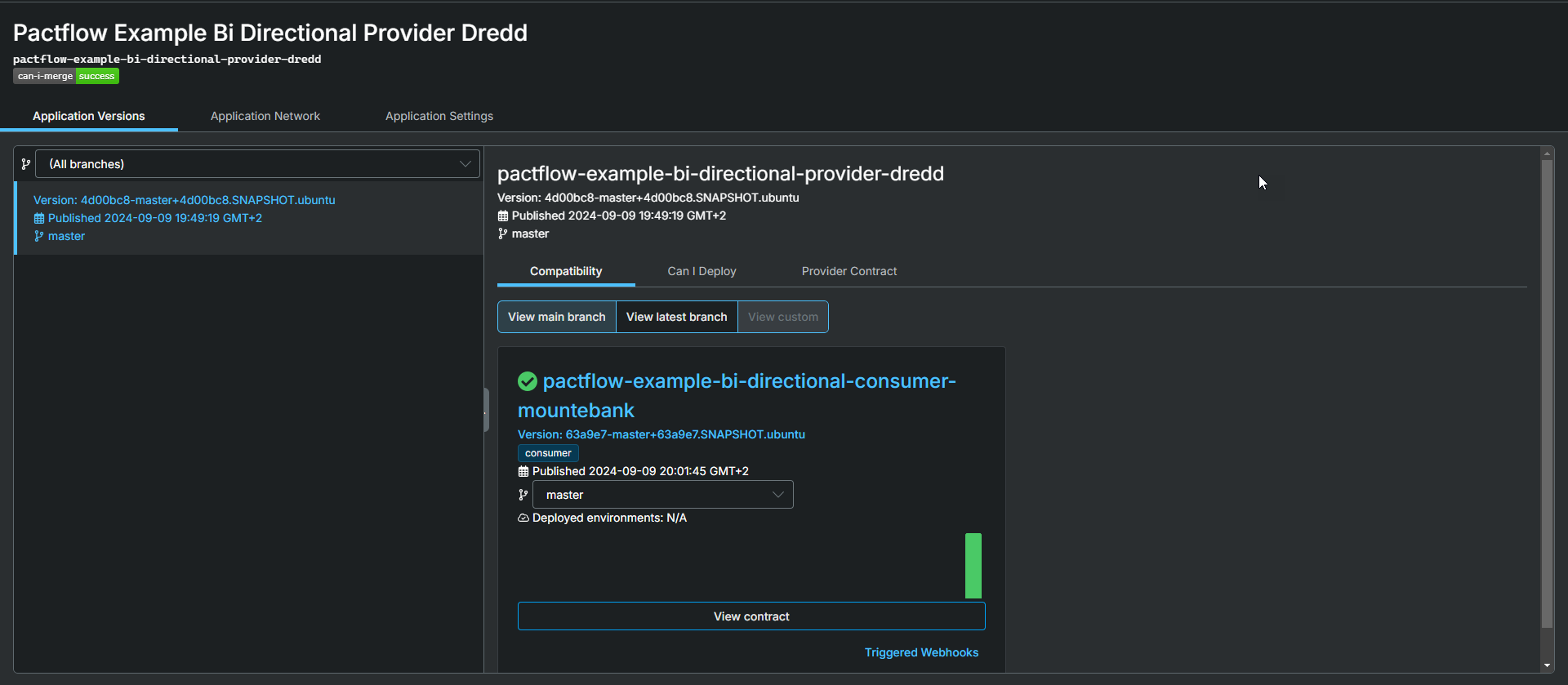Image resolution: width=1568 pixels, height=685 pixels.
Task: Click the View contract button
Action: coord(751,616)
